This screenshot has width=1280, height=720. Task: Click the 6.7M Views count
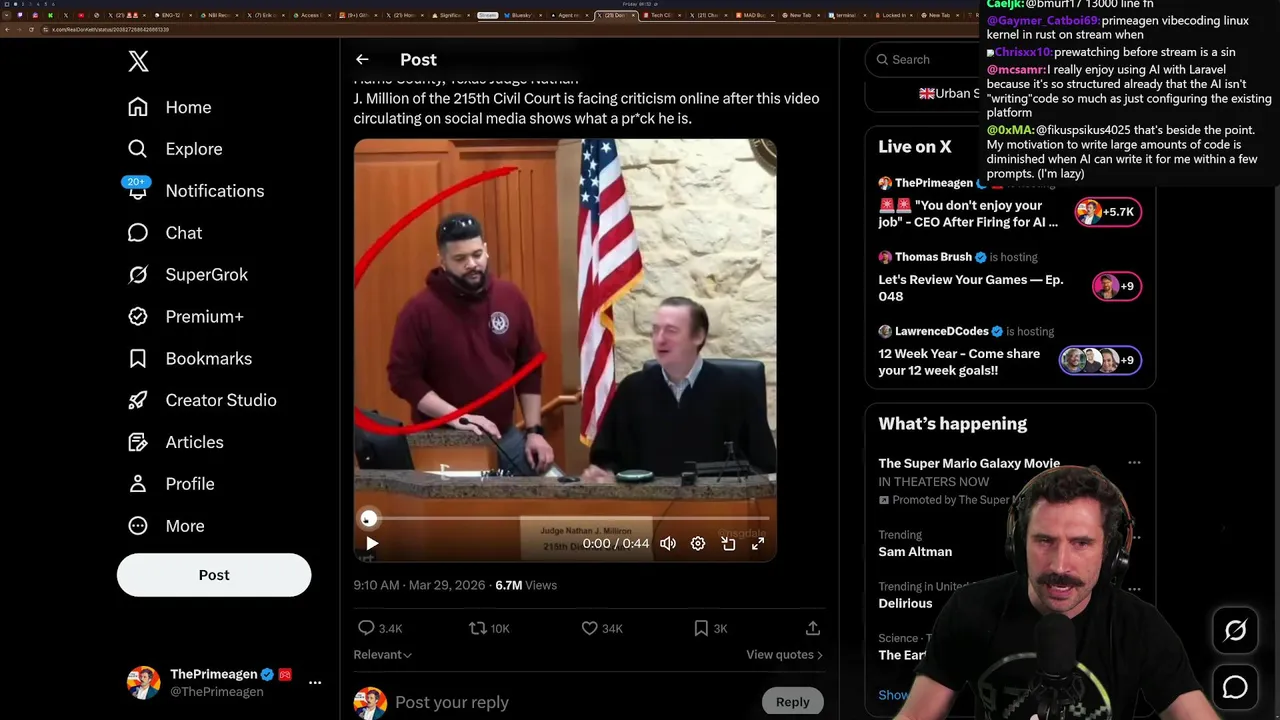click(x=526, y=585)
